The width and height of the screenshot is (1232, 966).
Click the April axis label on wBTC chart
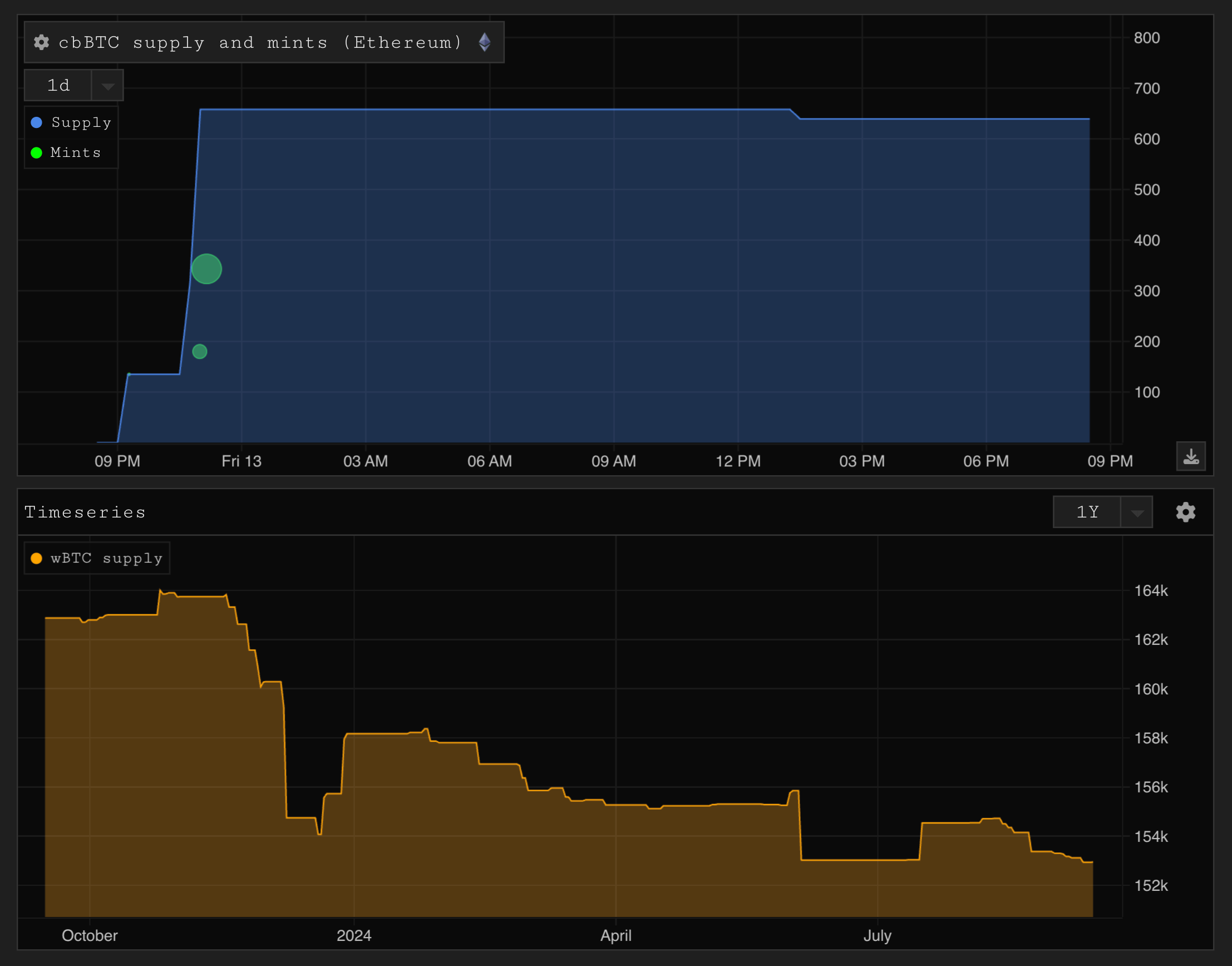[615, 936]
